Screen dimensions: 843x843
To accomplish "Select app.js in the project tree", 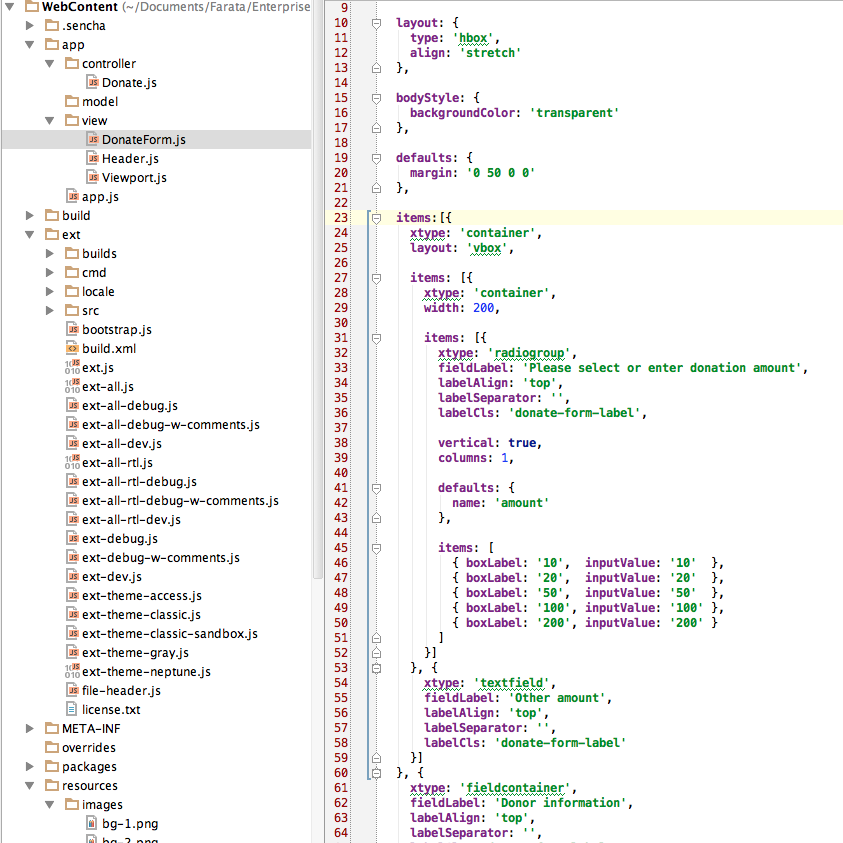I will pos(101,197).
